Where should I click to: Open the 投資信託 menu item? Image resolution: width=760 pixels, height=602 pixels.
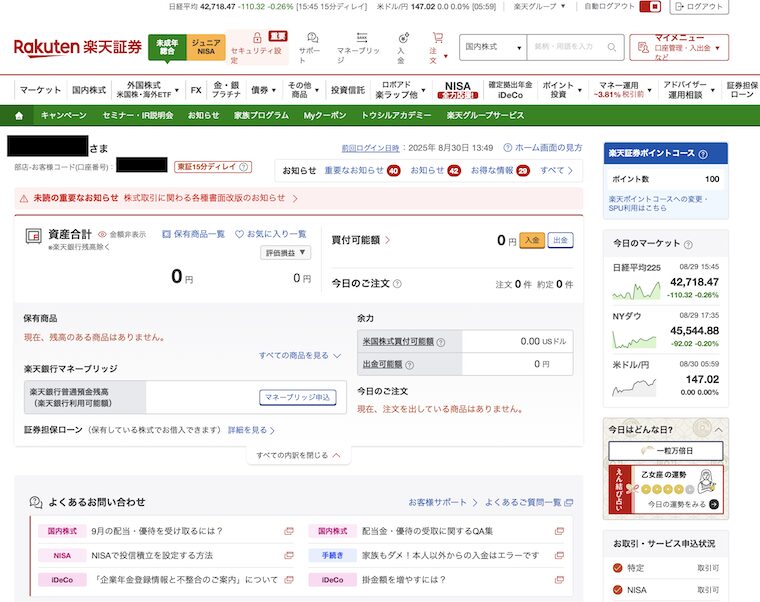(x=348, y=90)
